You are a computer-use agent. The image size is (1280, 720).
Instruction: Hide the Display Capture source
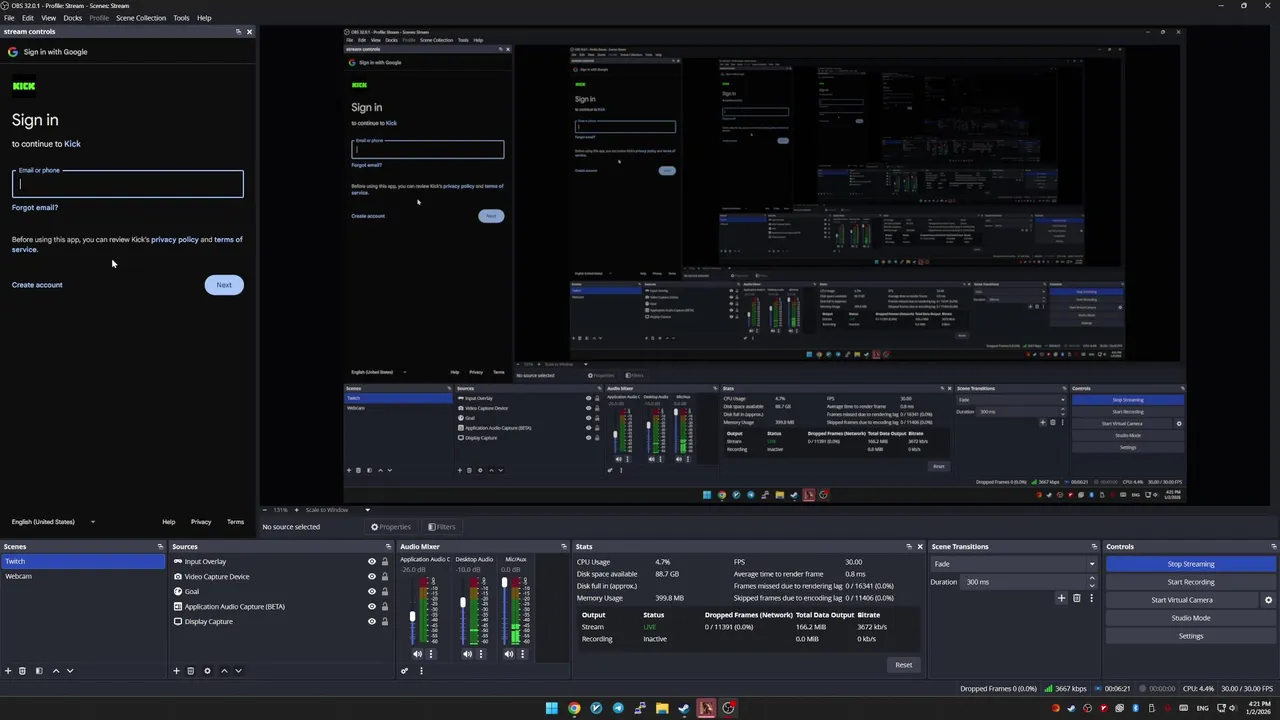point(372,622)
